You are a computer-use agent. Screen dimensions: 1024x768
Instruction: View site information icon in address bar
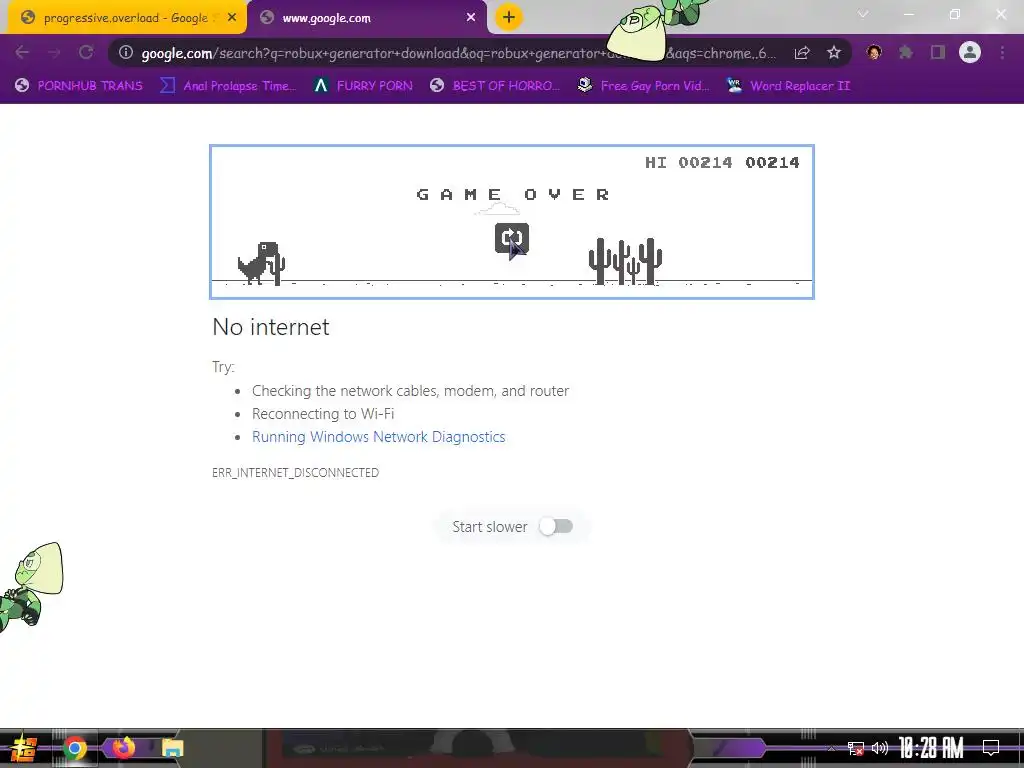coord(126,52)
